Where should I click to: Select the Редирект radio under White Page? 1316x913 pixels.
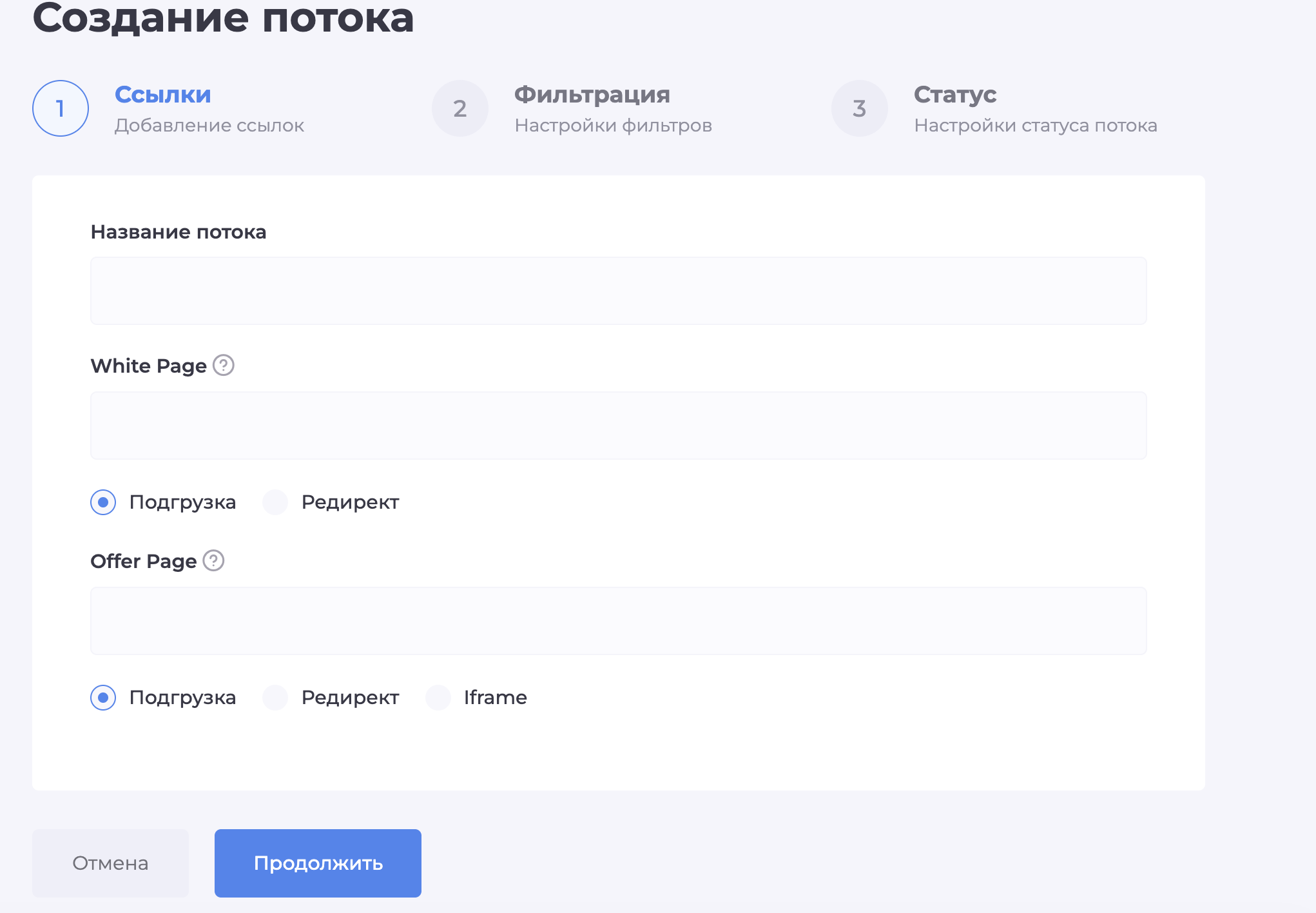tap(275, 502)
